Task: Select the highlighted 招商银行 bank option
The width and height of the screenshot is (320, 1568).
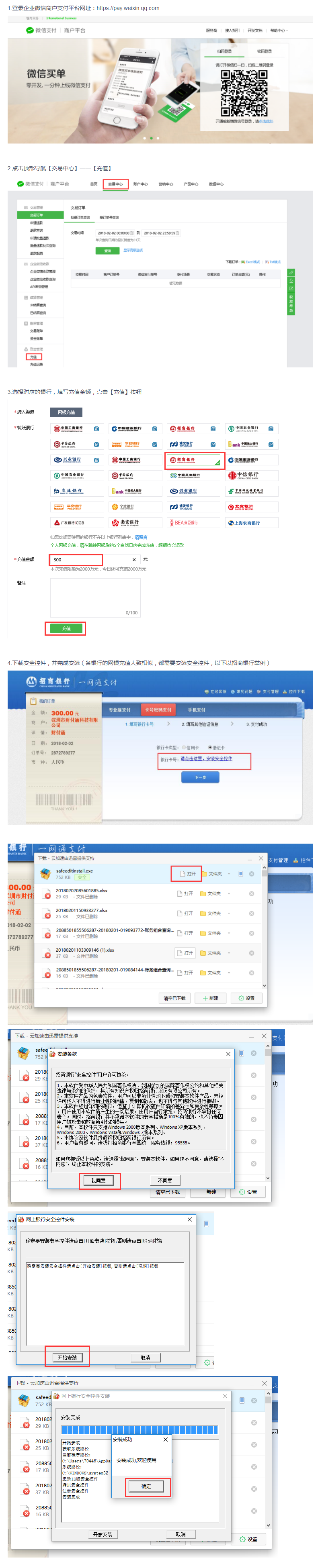Action: pos(194,460)
